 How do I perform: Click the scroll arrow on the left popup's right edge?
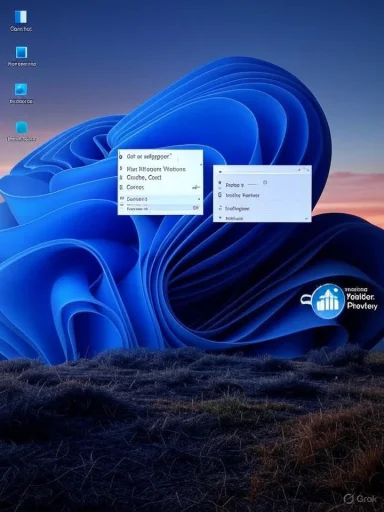[x=201, y=164]
